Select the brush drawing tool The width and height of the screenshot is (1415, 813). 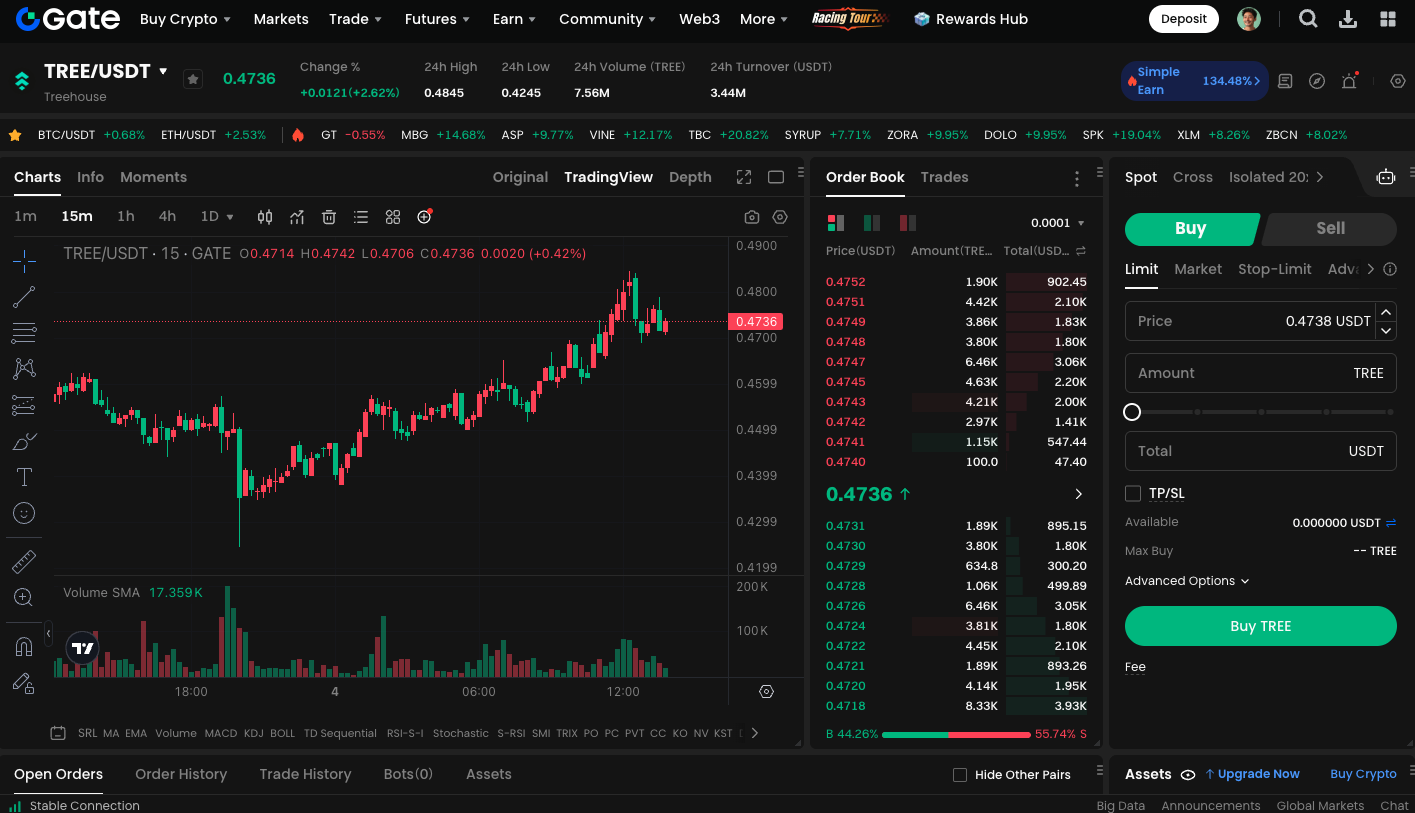click(24, 441)
